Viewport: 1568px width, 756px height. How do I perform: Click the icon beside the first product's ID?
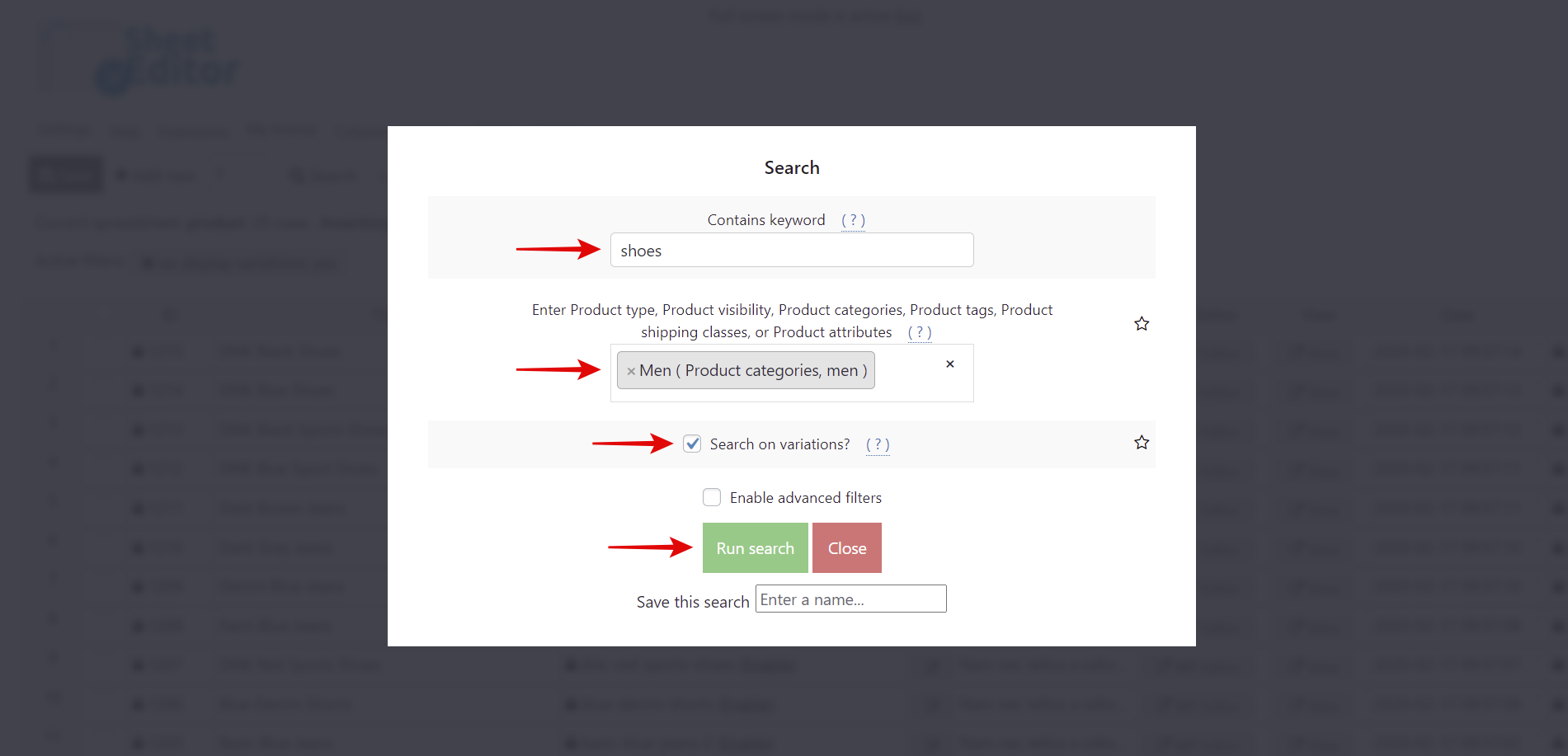(x=137, y=350)
